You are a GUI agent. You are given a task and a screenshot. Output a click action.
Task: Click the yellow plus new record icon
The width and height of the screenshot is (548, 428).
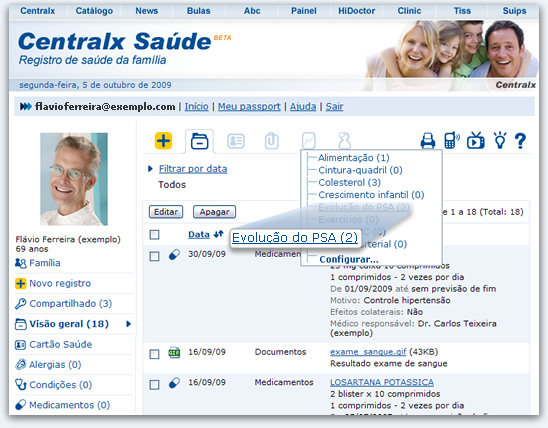(x=163, y=141)
